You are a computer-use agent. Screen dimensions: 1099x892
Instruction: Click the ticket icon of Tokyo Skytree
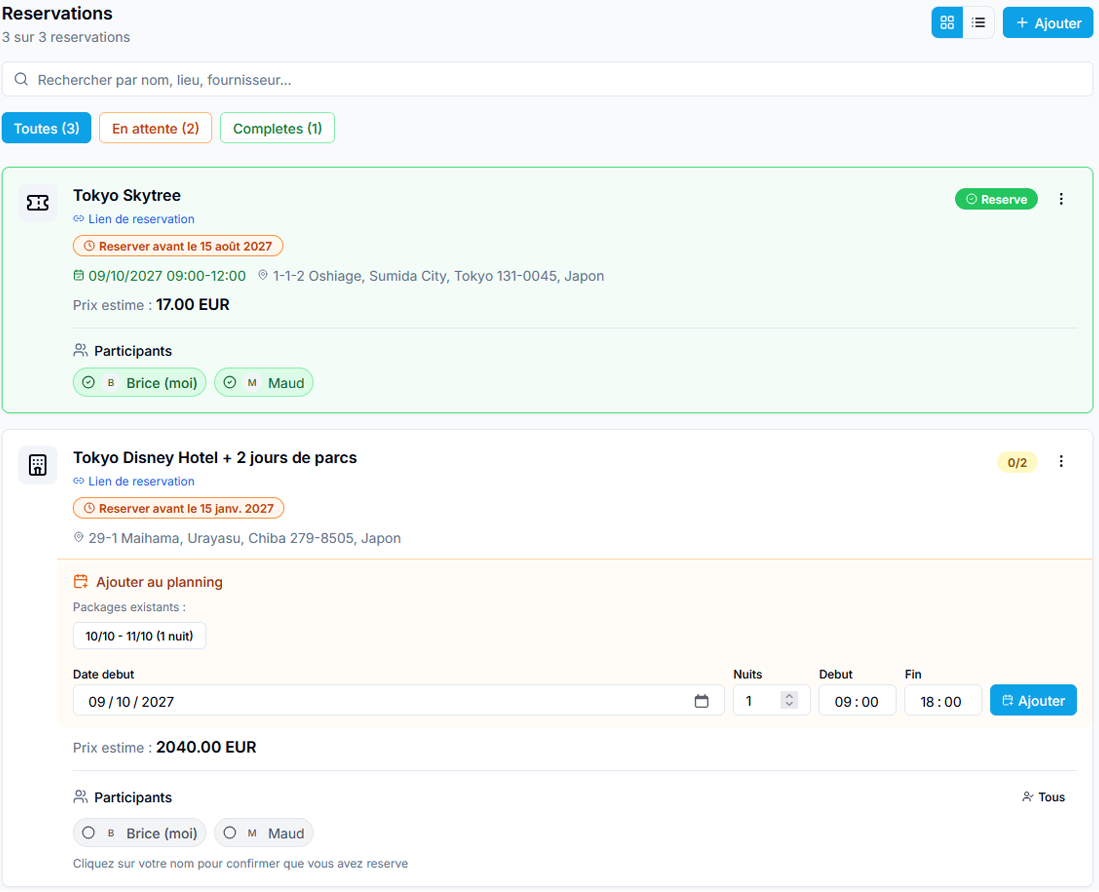[x=38, y=203]
